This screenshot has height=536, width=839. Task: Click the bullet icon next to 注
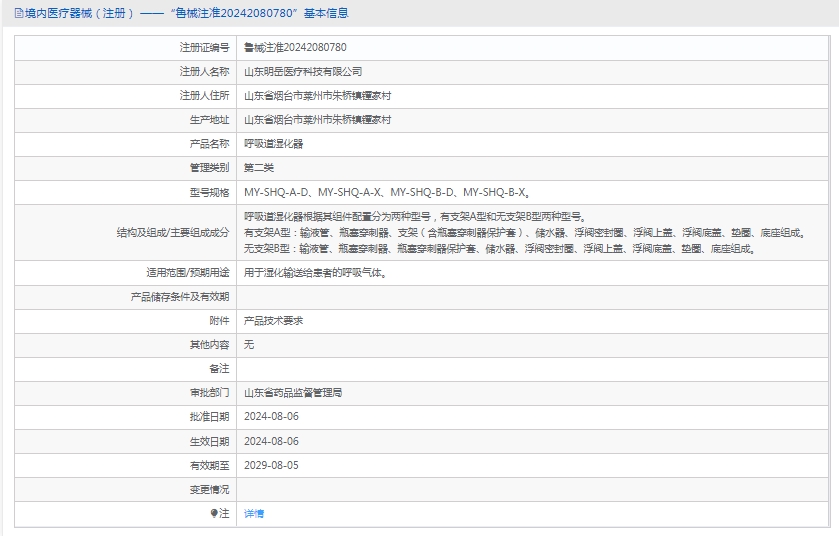click(213, 513)
